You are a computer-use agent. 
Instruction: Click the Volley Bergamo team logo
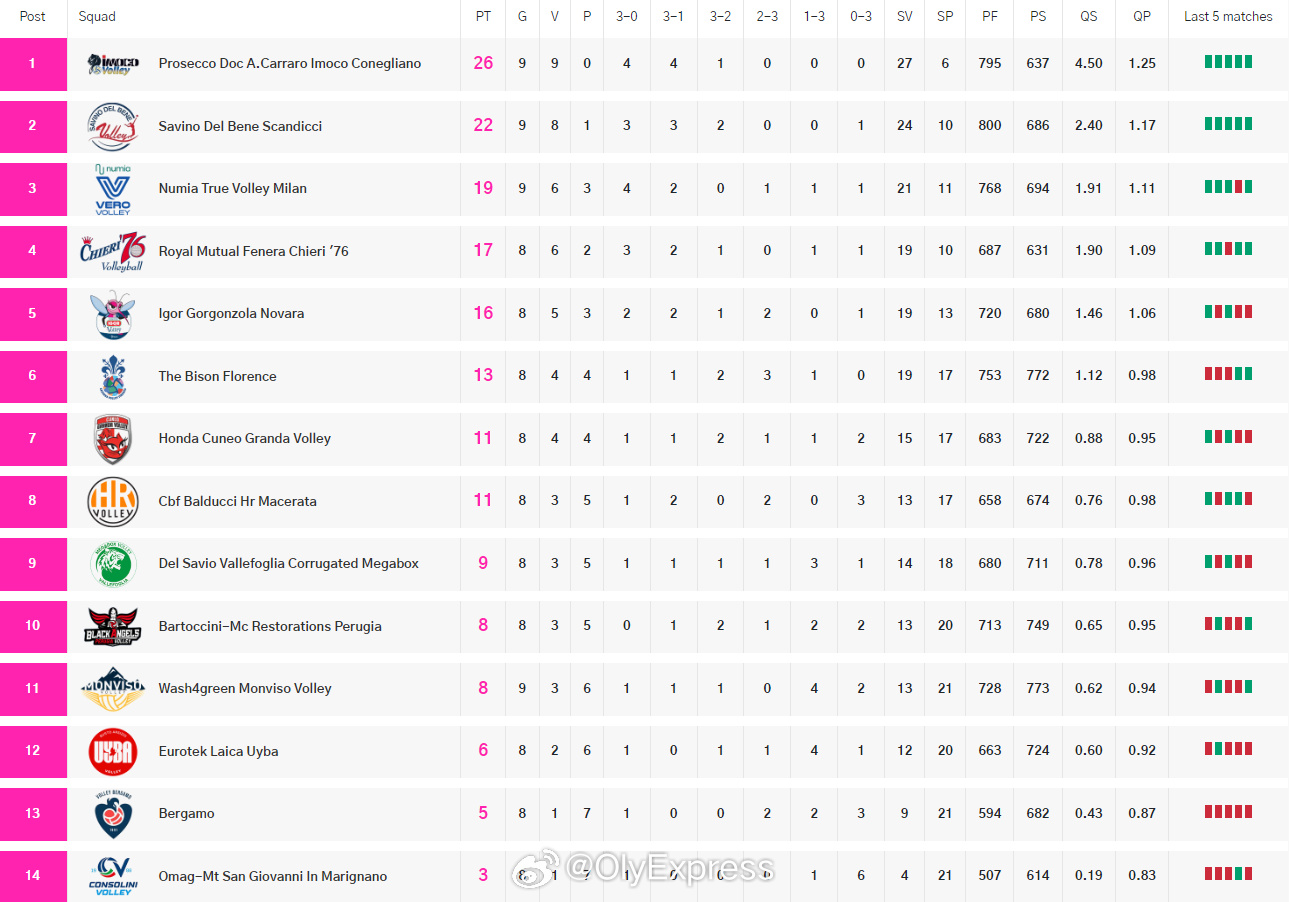point(113,814)
